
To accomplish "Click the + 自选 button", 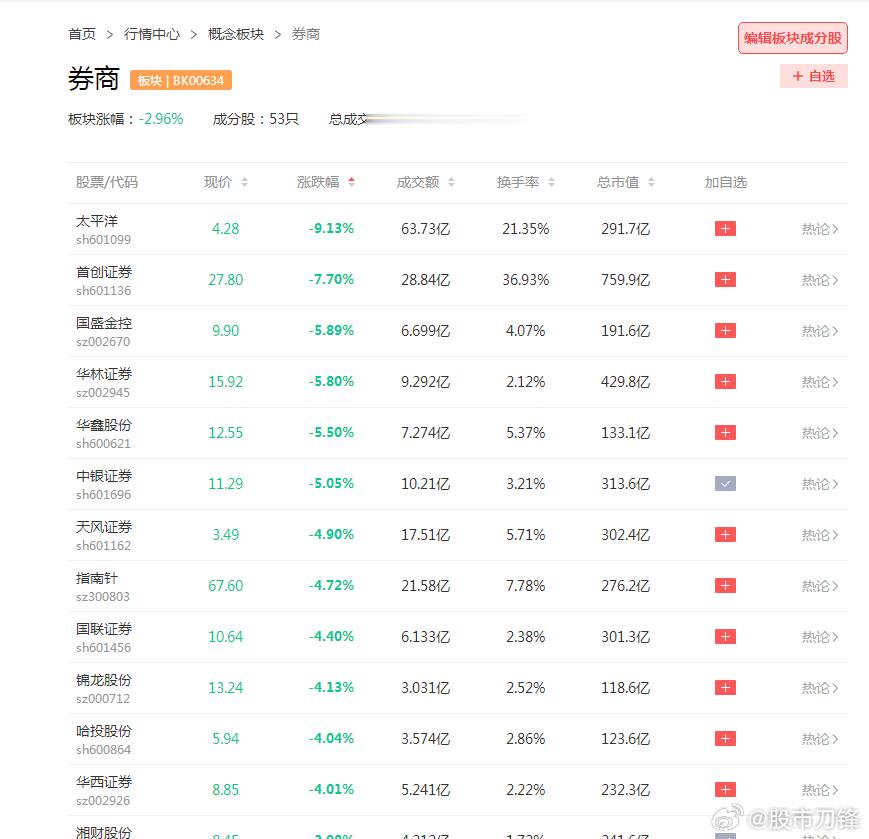I will click(x=814, y=76).
